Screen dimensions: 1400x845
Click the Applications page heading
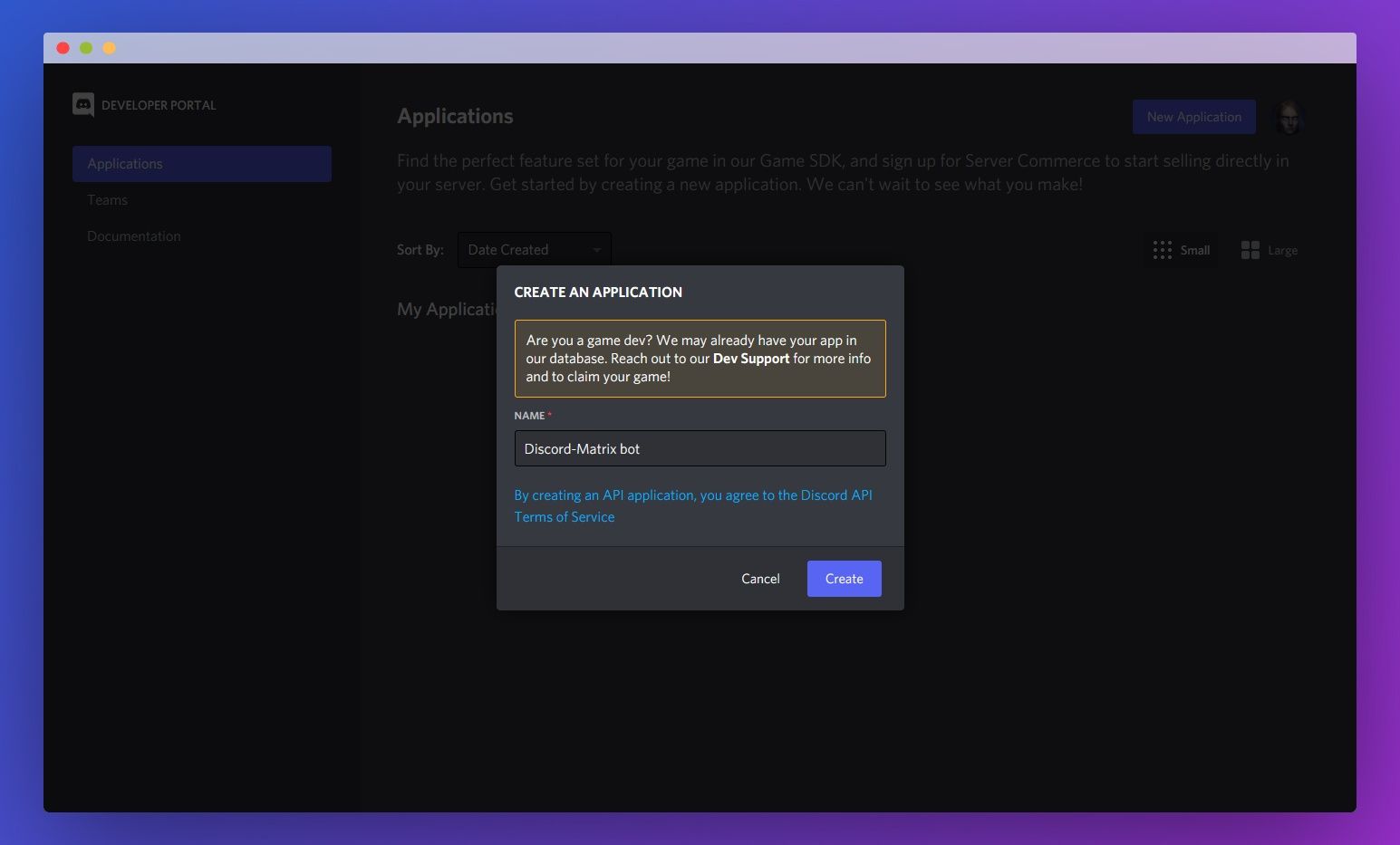point(455,116)
